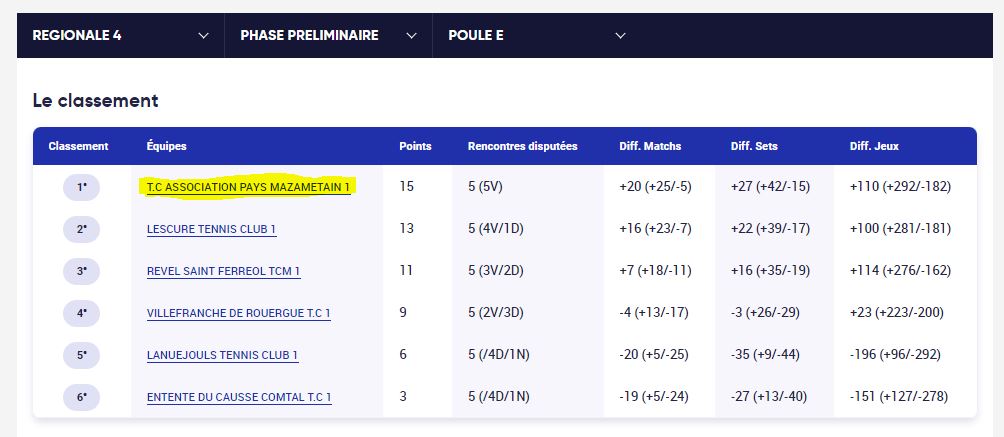Click chevron arrow next to REGIONALE 4

(204, 36)
